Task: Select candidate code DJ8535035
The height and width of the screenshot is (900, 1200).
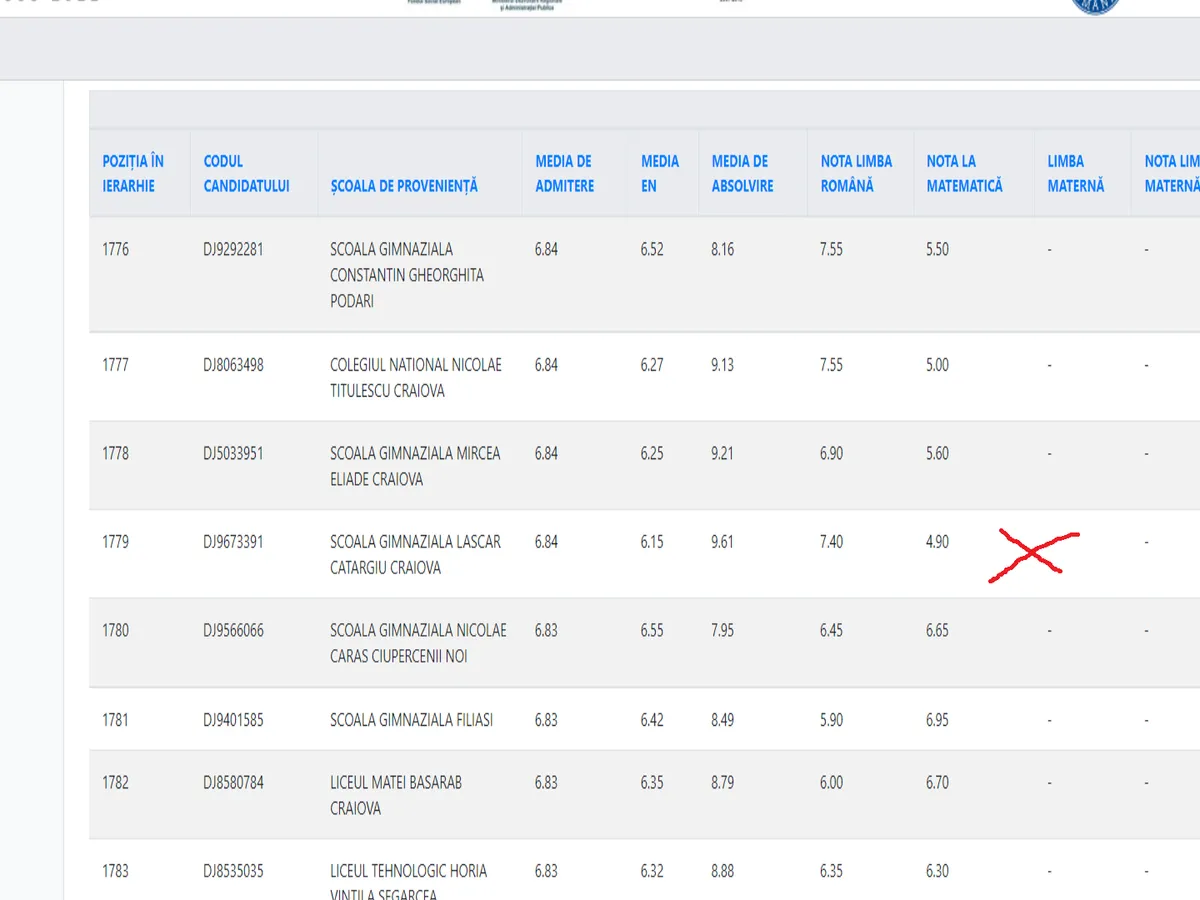Action: pyautogui.click(x=233, y=871)
